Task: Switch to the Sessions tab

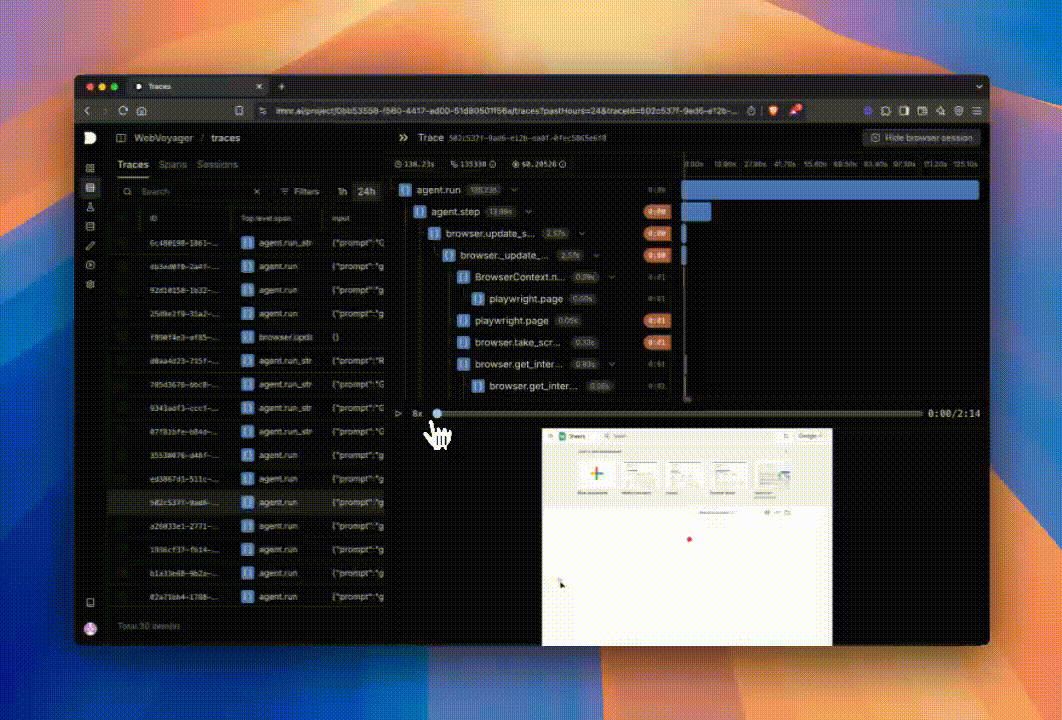Action: (217, 164)
